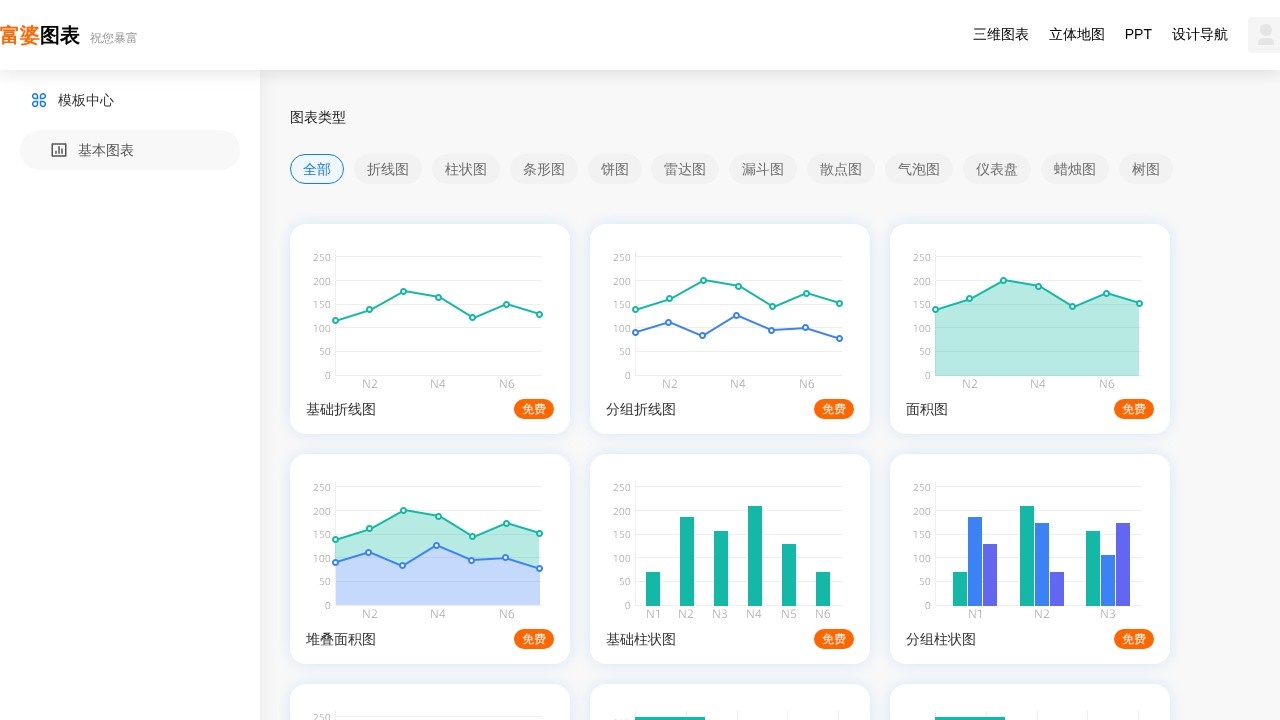The width and height of the screenshot is (1280, 720).
Task: Open the 设计导航 link
Action: (1200, 34)
